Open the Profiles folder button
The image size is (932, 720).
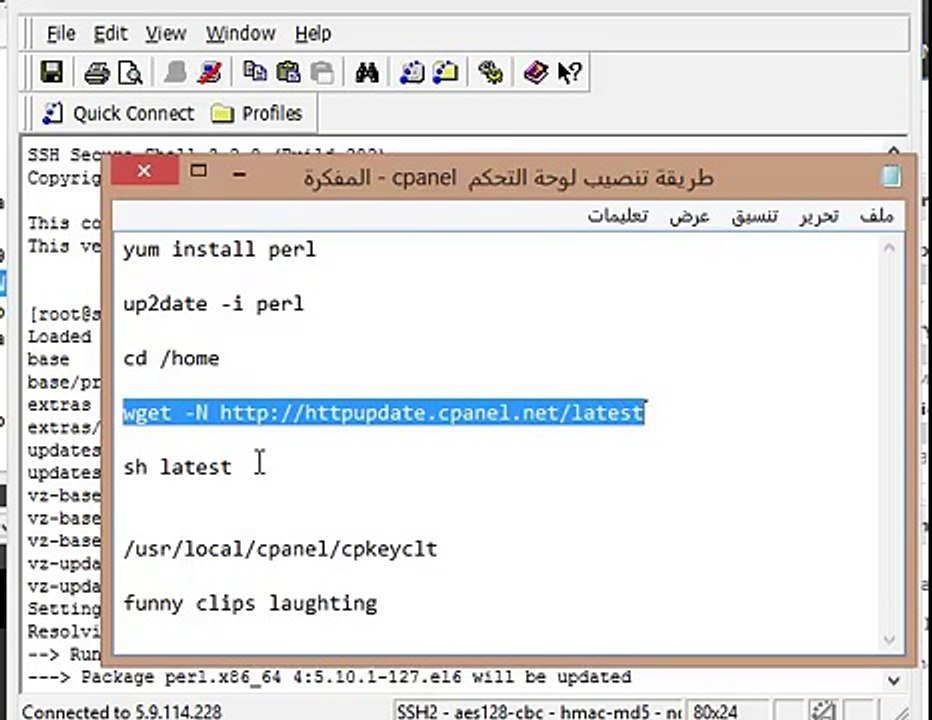(257, 113)
